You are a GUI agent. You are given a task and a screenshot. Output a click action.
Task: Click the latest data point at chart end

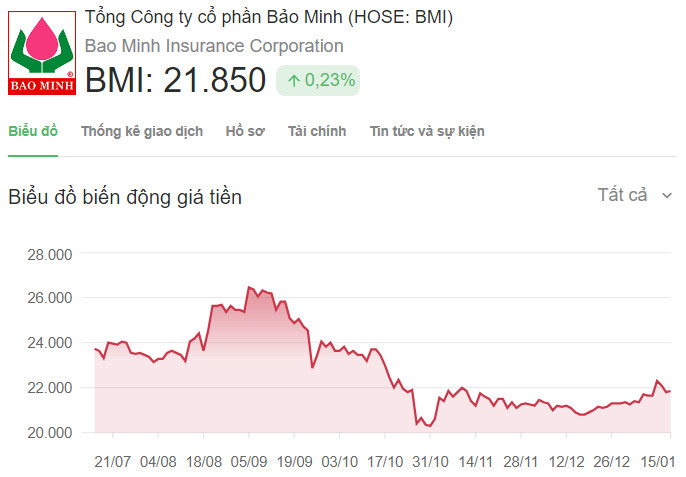click(669, 390)
